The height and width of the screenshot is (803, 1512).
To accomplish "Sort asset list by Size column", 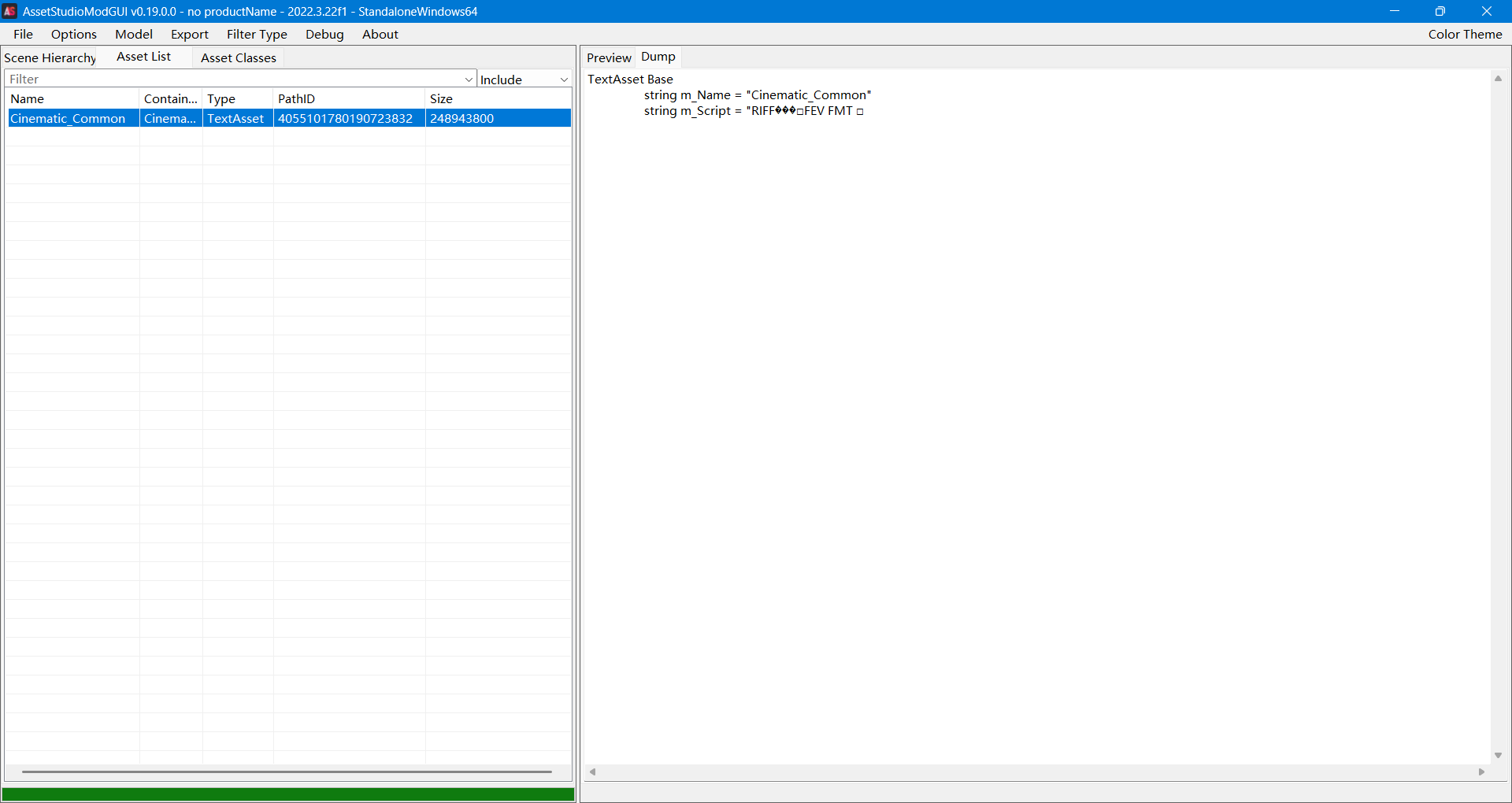I will click(x=496, y=98).
